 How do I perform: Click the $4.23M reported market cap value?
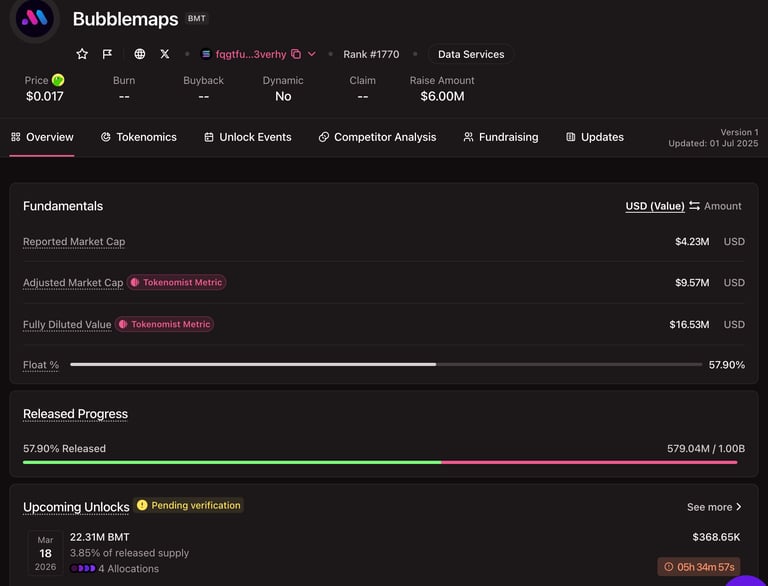(692, 242)
